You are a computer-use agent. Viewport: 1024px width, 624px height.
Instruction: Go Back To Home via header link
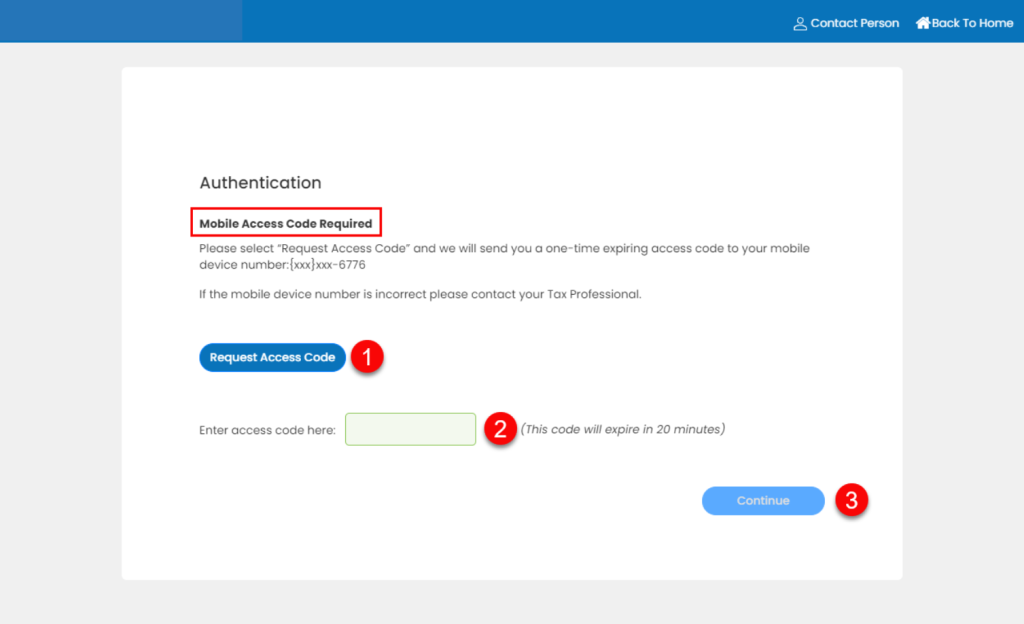(964, 23)
